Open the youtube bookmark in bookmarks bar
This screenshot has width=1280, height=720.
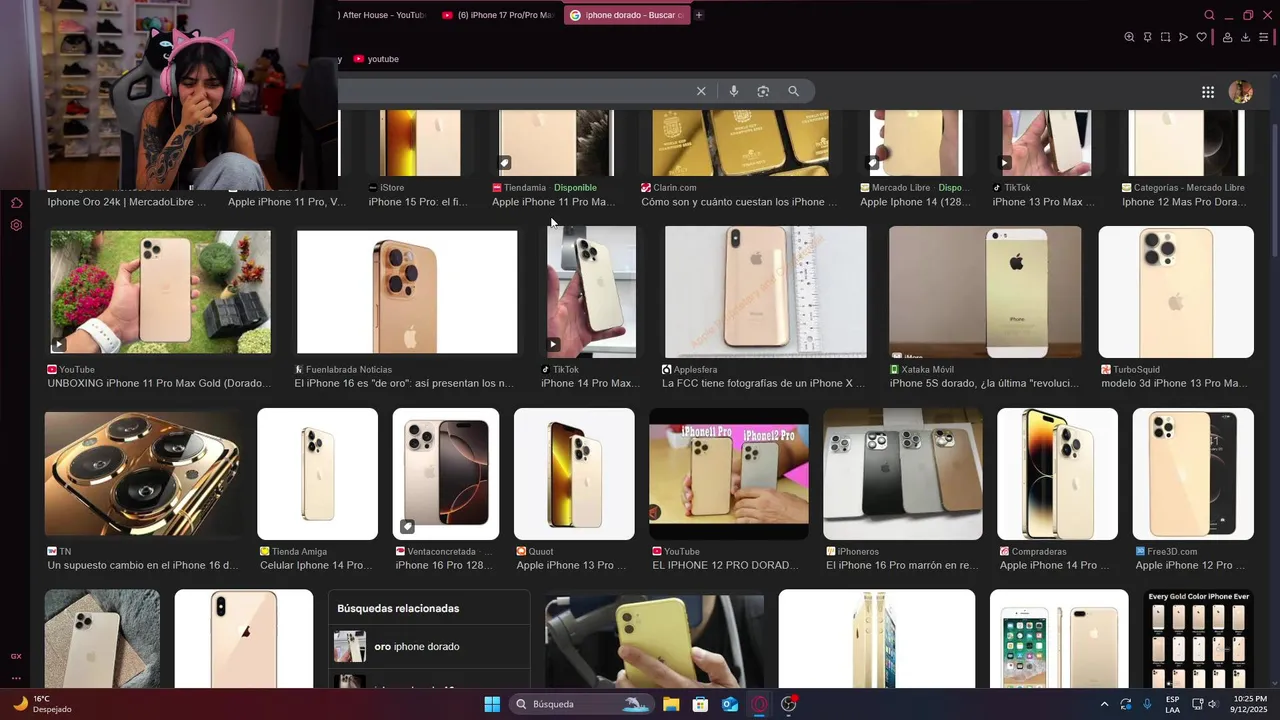coord(376,59)
